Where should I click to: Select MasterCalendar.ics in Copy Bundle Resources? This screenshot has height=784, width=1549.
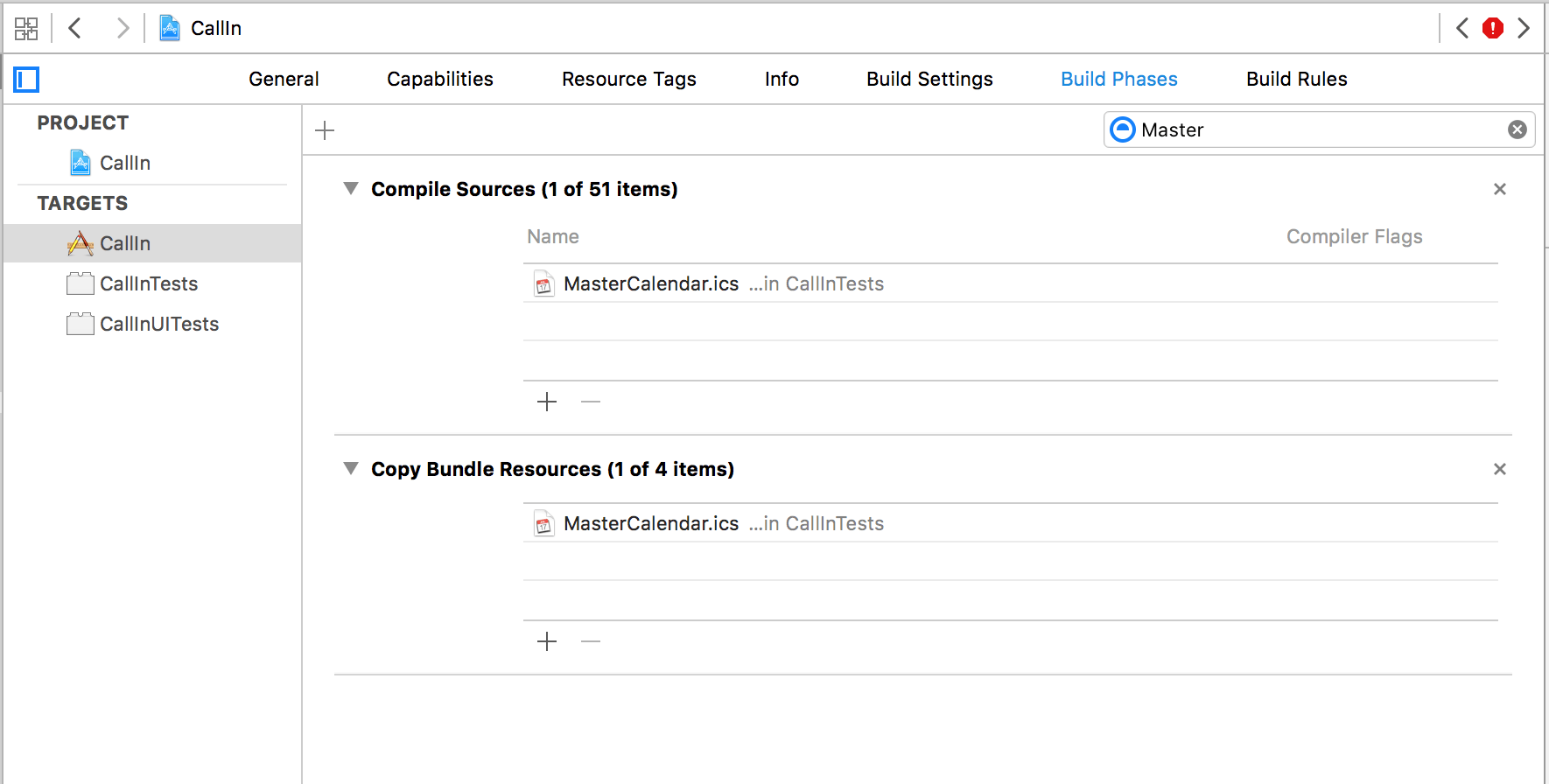(x=651, y=523)
